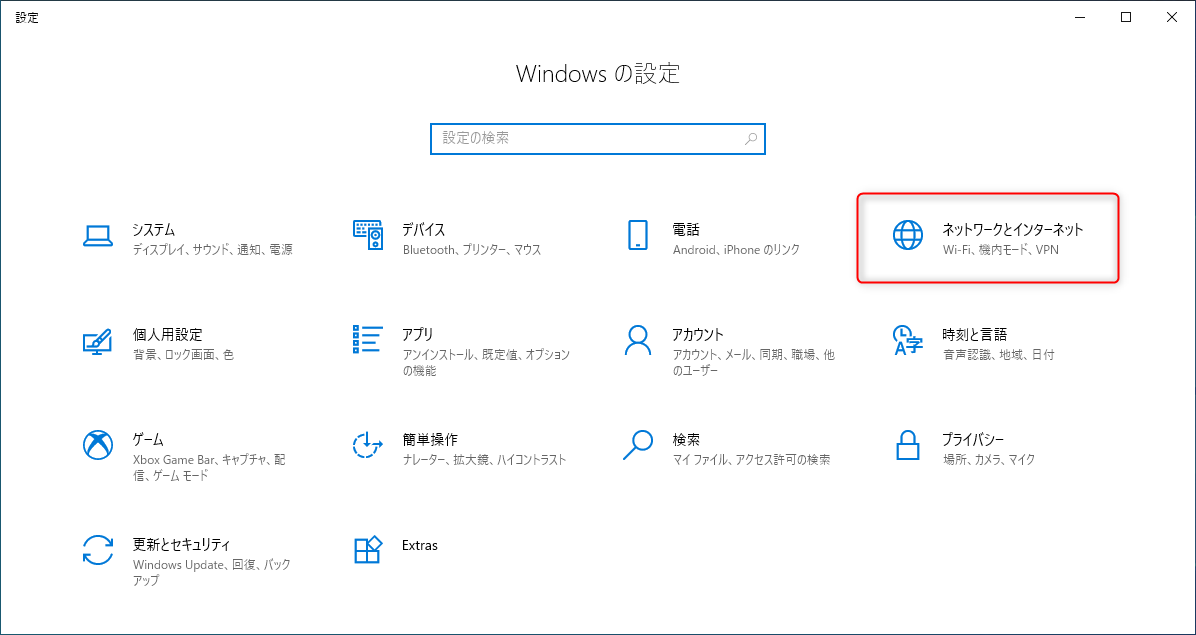
Task: Open the デバイス keyboard-speaker icon
Action: [x=368, y=236]
